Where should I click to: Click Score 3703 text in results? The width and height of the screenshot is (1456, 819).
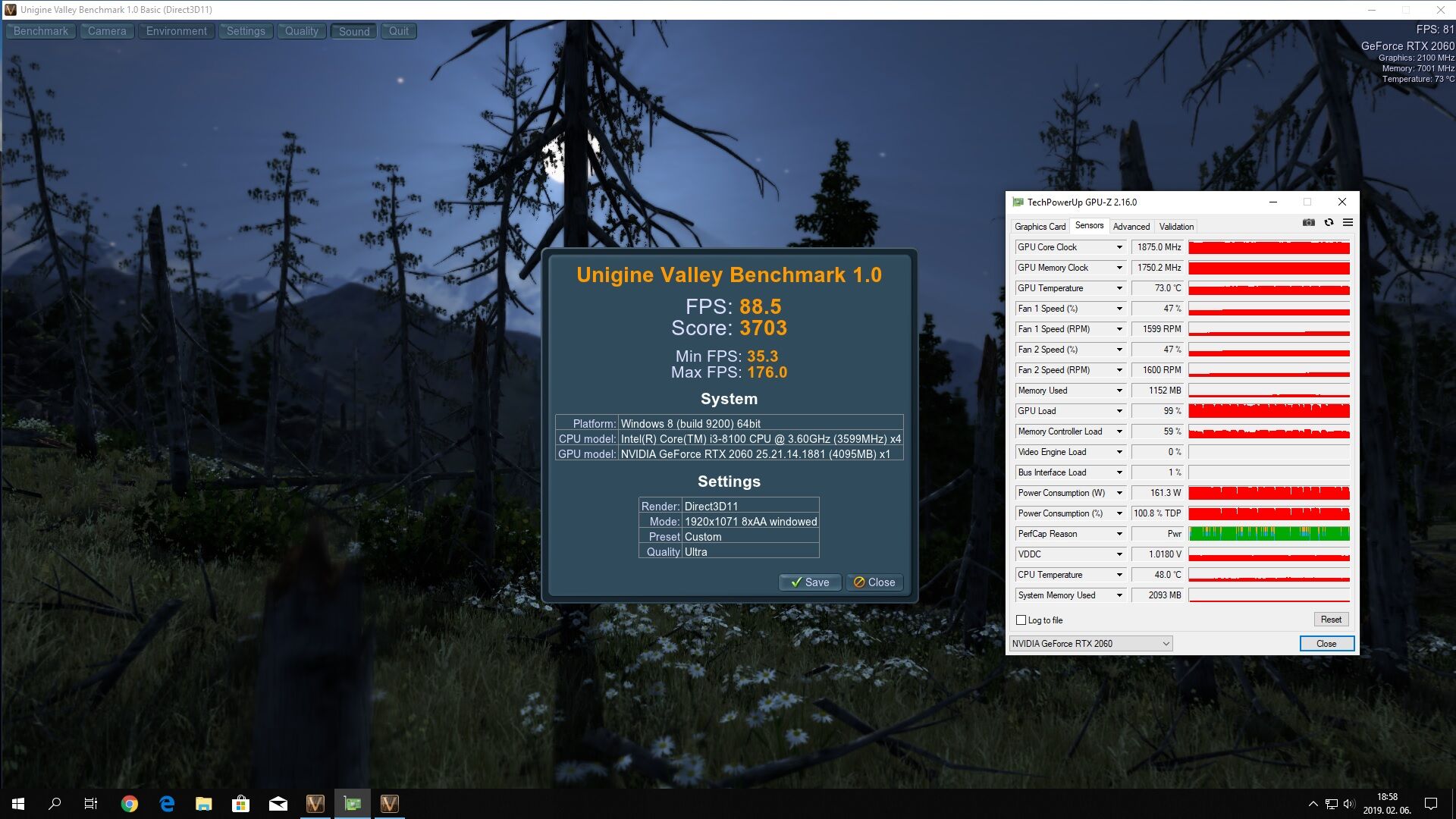point(729,328)
